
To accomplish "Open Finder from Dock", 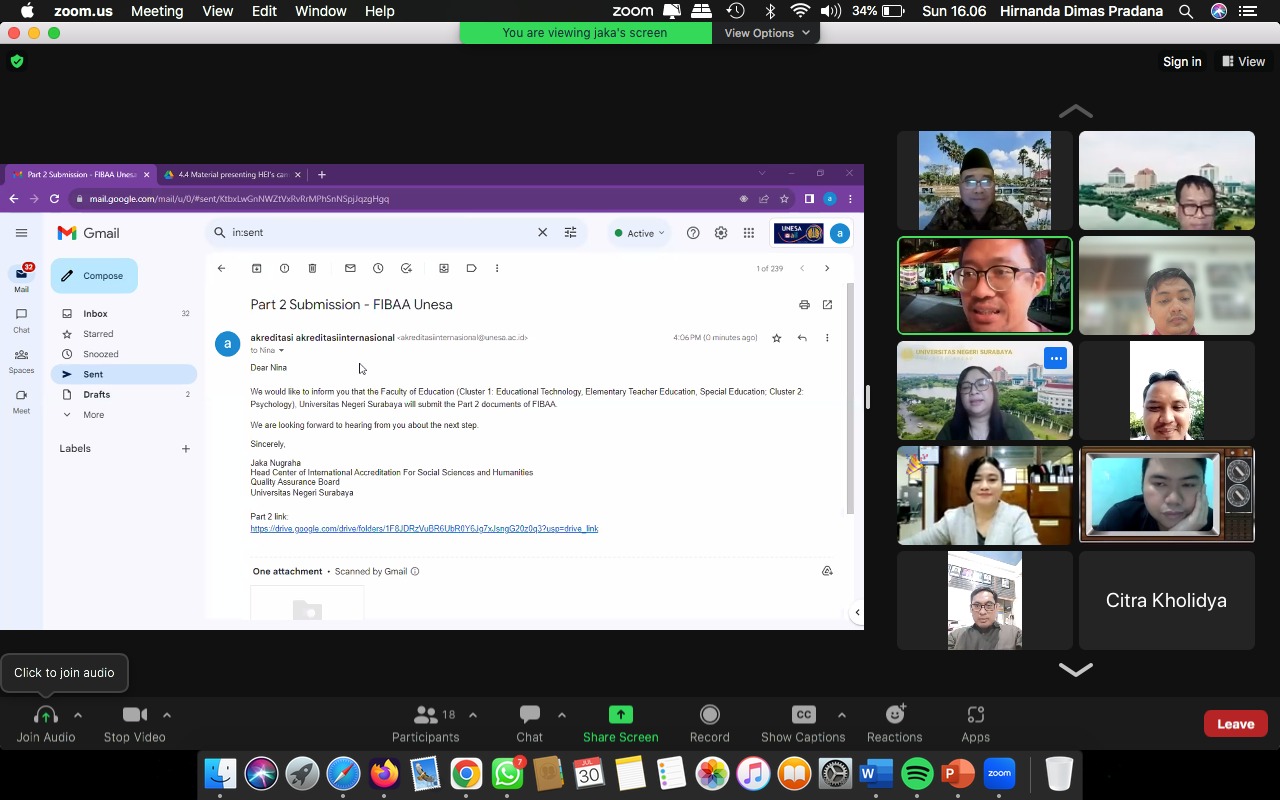I will click(221, 774).
